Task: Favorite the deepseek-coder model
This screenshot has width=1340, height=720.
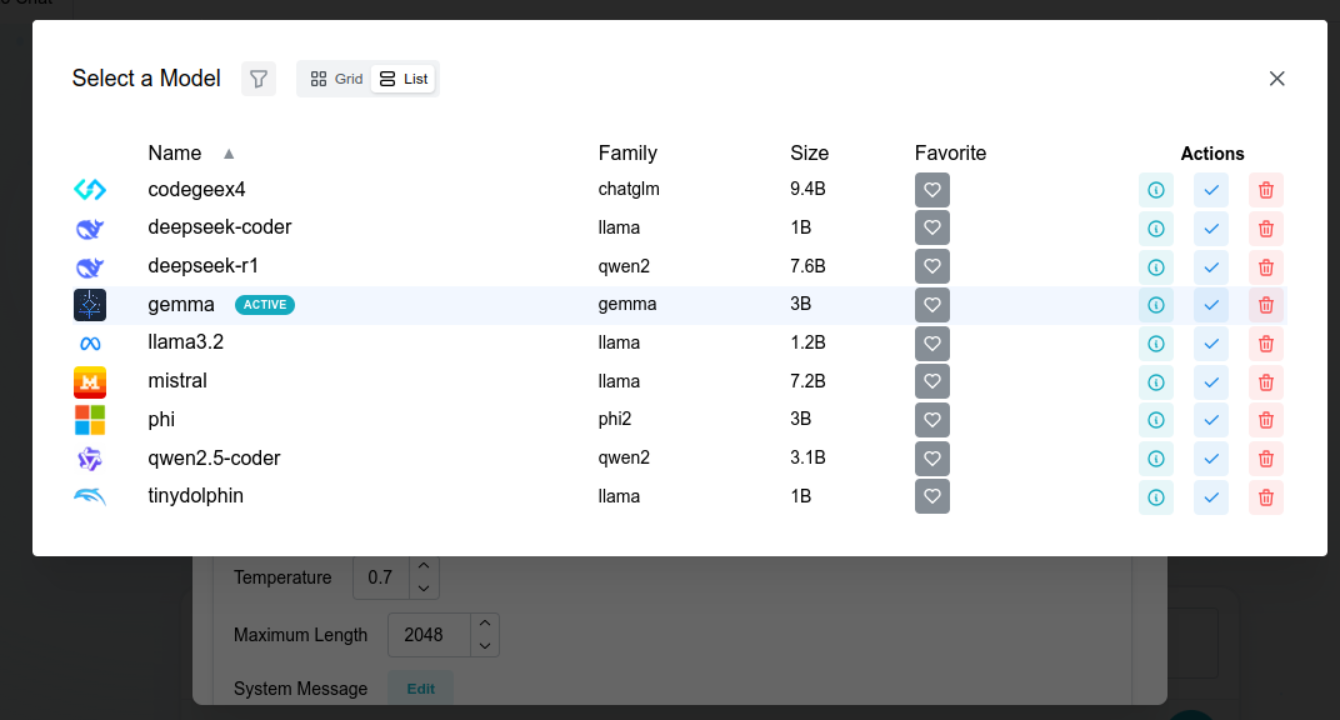Action: (932, 228)
